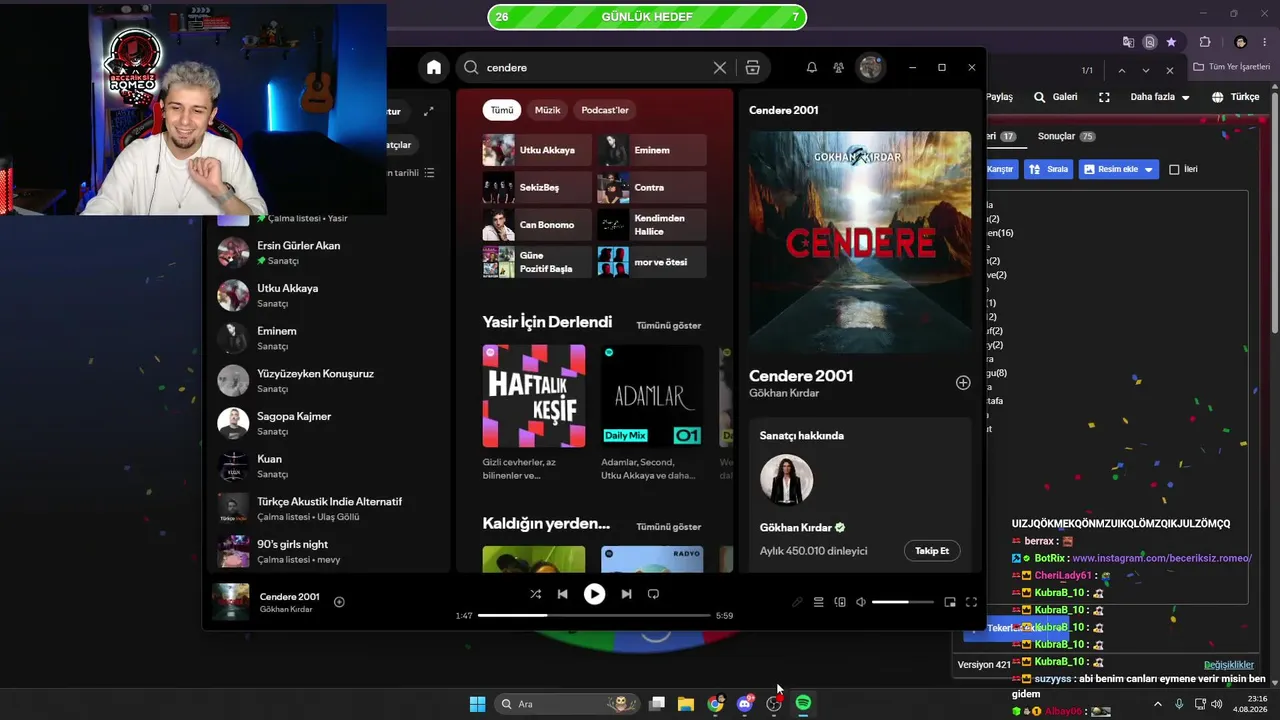Open the Kendimden Hallice shortcut tile
The height and width of the screenshot is (720, 1280).
pyautogui.click(x=652, y=225)
